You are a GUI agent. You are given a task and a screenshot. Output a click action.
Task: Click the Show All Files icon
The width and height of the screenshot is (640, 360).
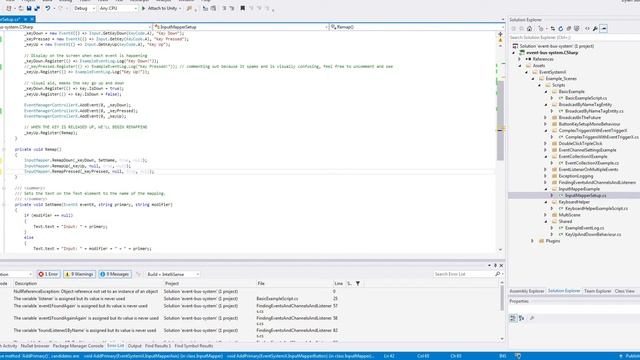click(x=577, y=29)
